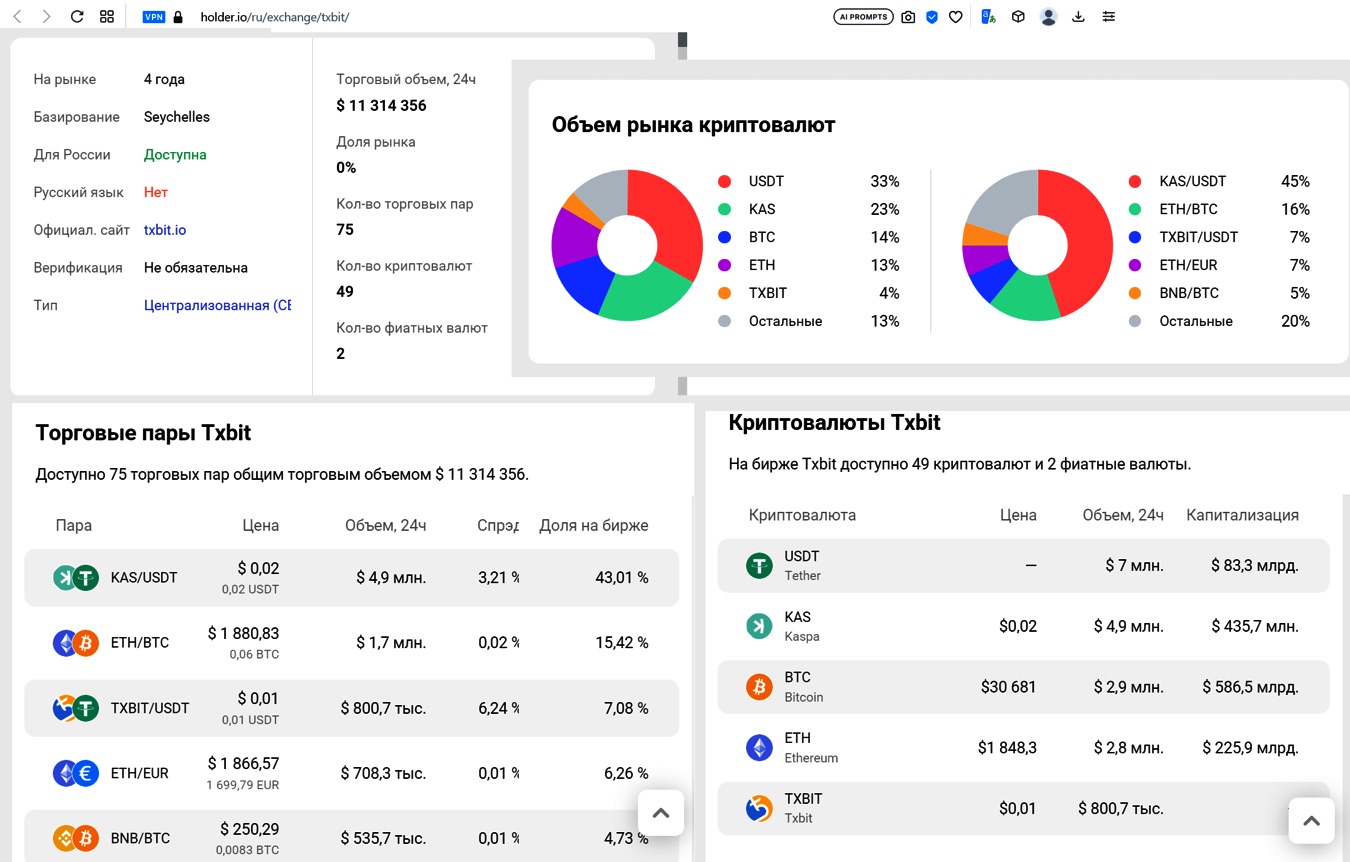
Task: Click the Seychelles location value
Action: pyautogui.click(x=177, y=117)
